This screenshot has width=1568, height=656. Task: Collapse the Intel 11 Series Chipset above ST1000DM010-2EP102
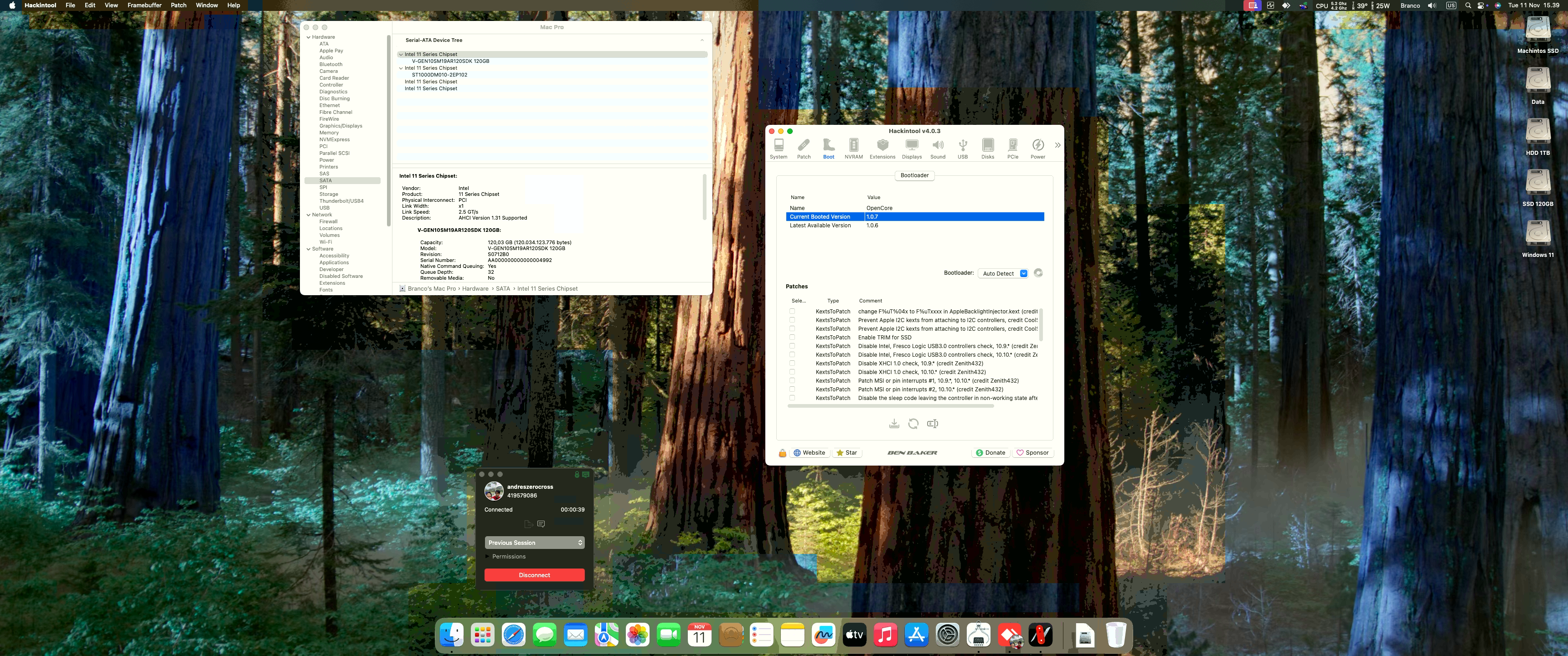tap(401, 68)
